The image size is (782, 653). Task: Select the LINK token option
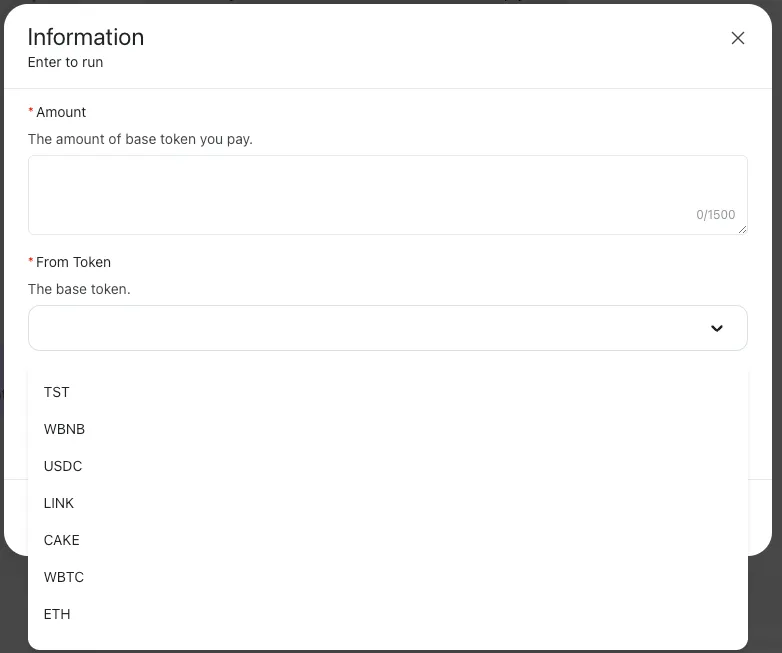pyautogui.click(x=59, y=503)
